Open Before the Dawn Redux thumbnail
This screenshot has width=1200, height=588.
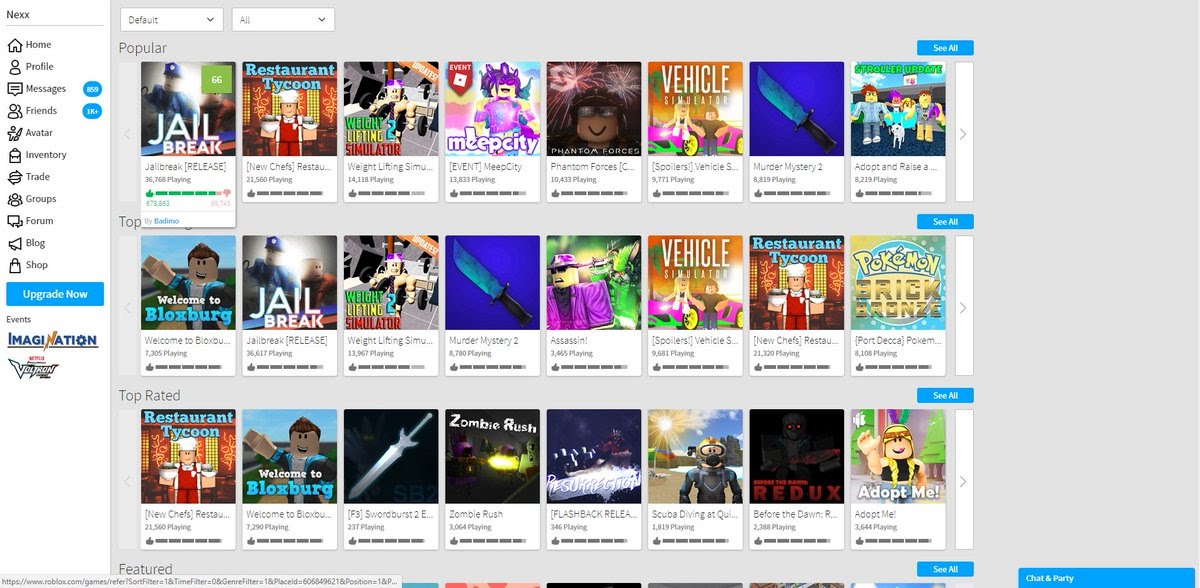[796, 457]
